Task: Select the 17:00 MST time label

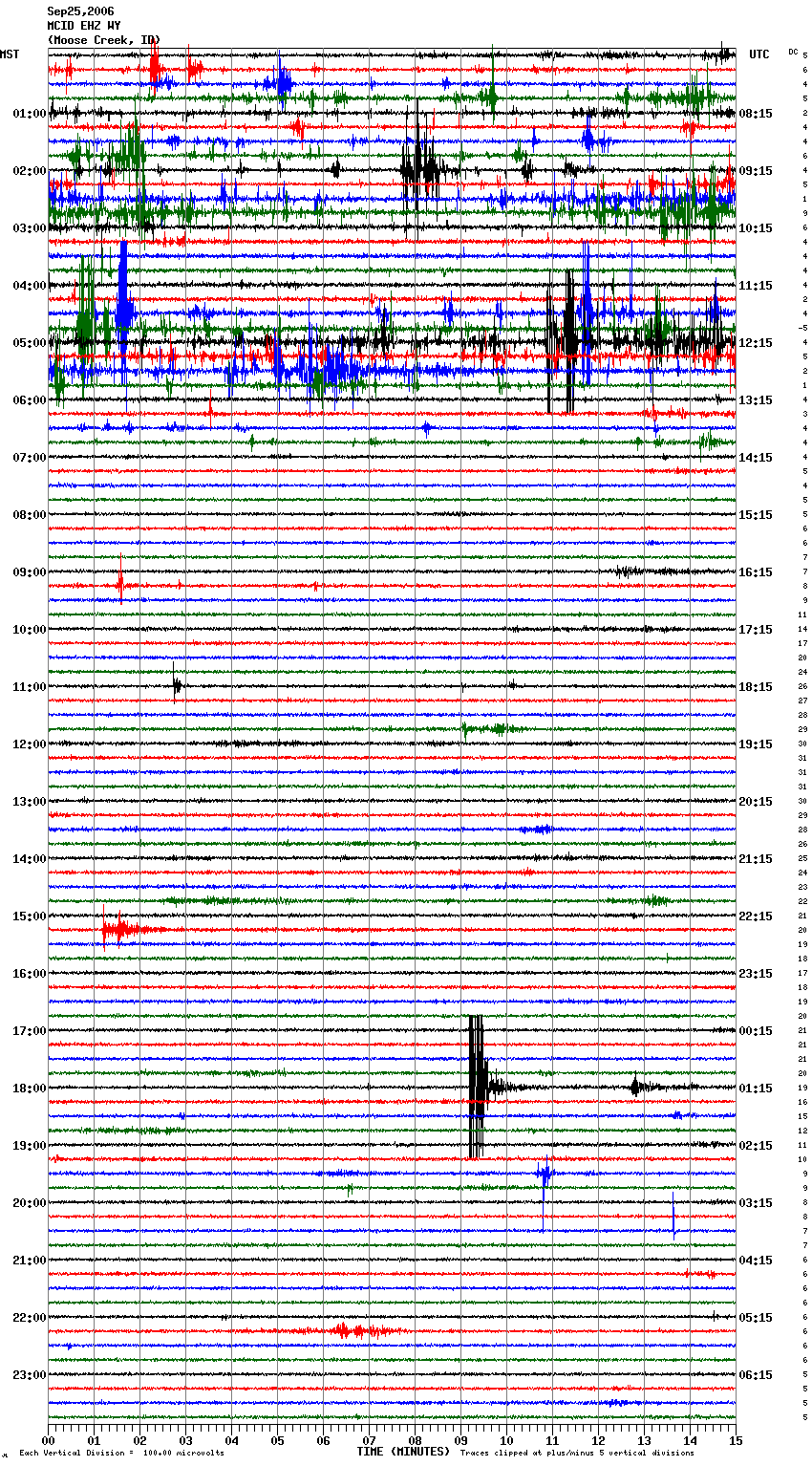Action: tap(29, 1031)
